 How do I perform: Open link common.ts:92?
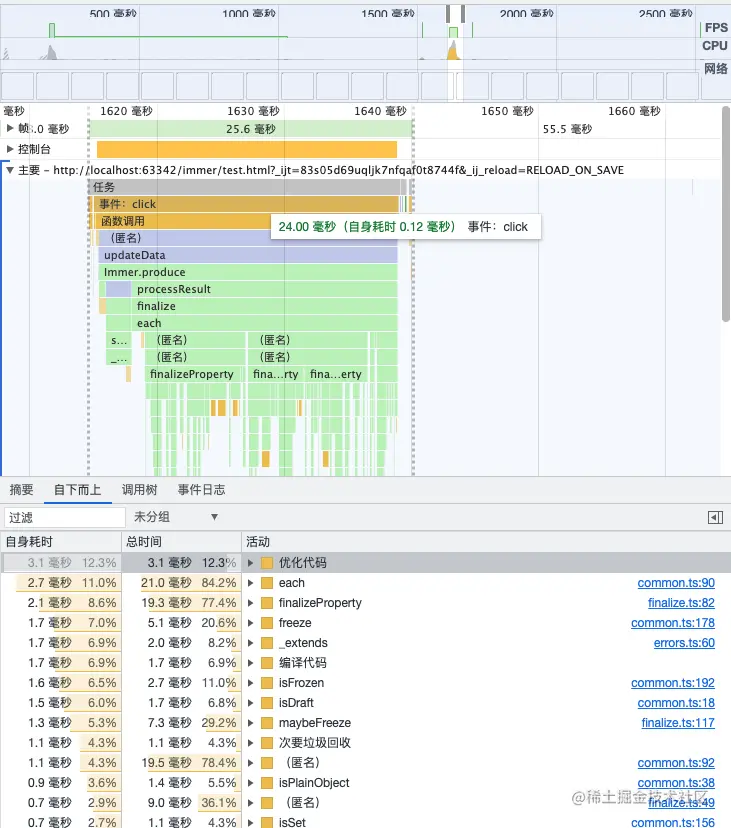[676, 763]
